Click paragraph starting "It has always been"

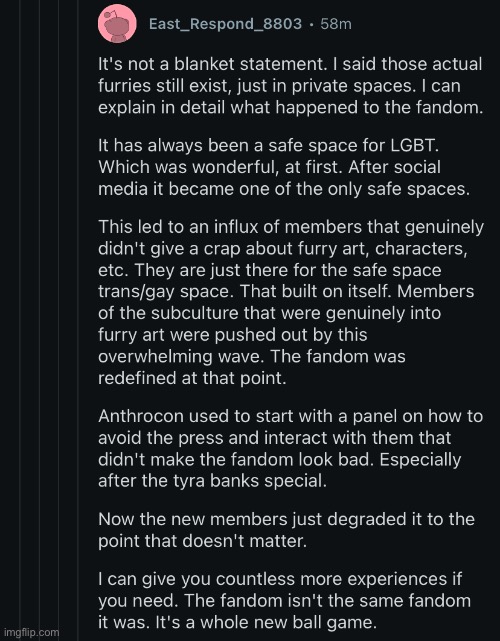point(284,167)
